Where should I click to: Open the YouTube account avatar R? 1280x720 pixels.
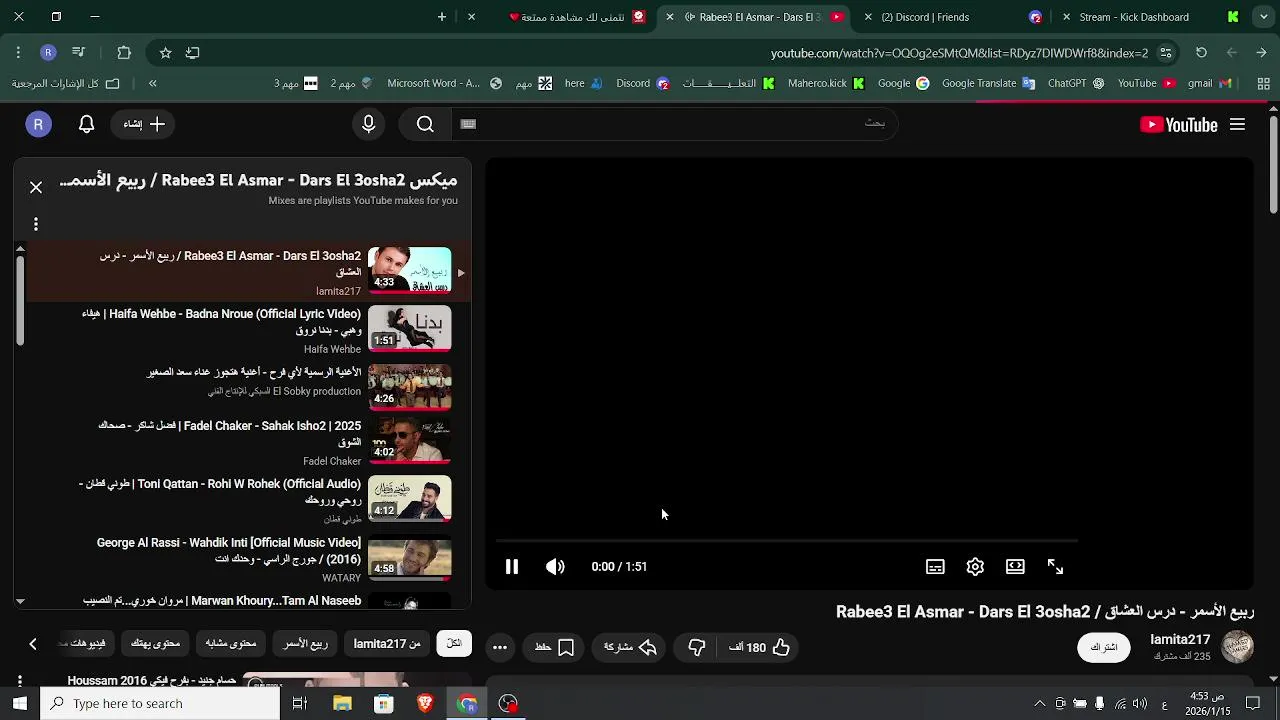click(38, 124)
